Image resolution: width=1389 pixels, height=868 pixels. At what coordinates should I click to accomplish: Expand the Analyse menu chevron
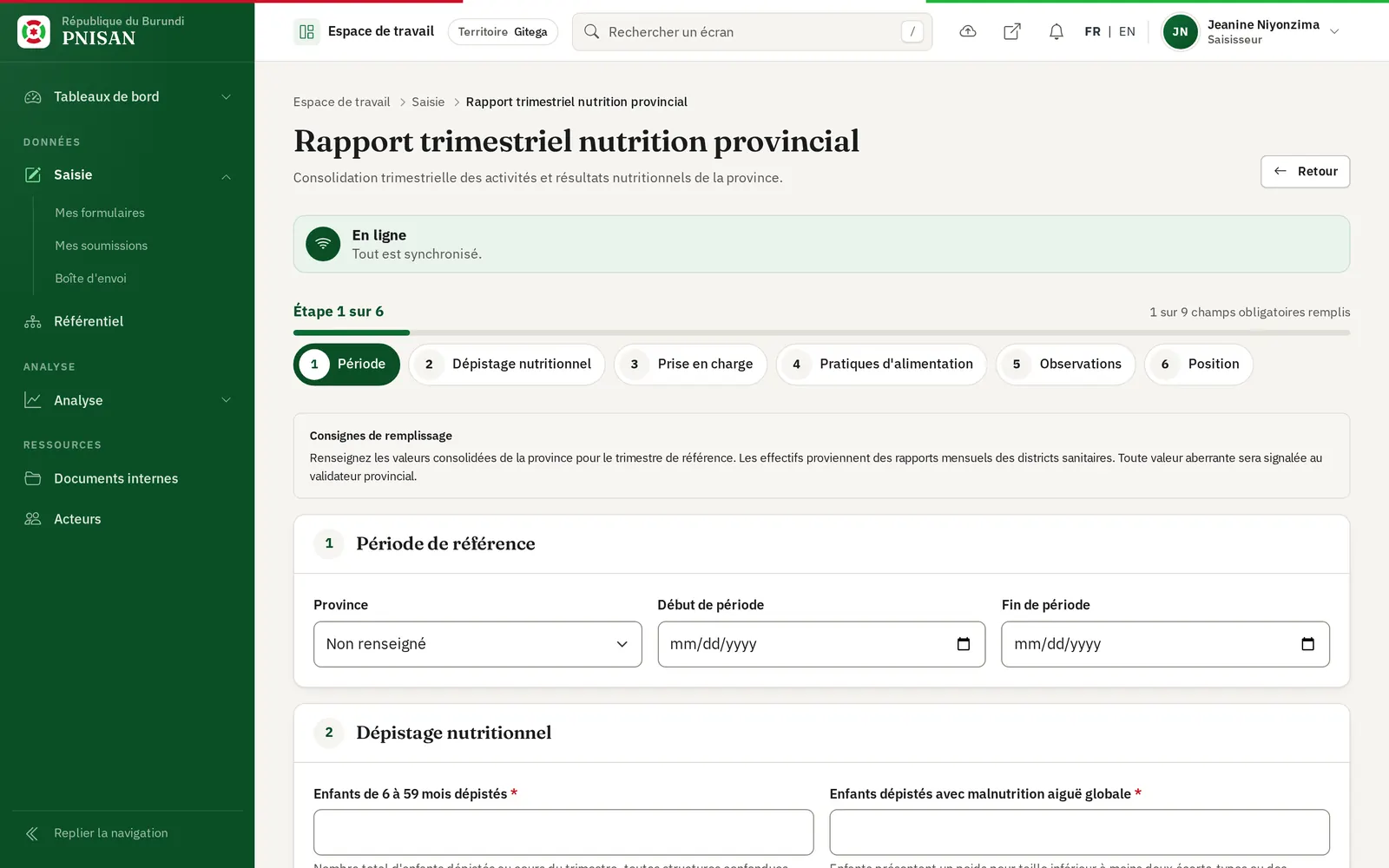pyautogui.click(x=227, y=400)
